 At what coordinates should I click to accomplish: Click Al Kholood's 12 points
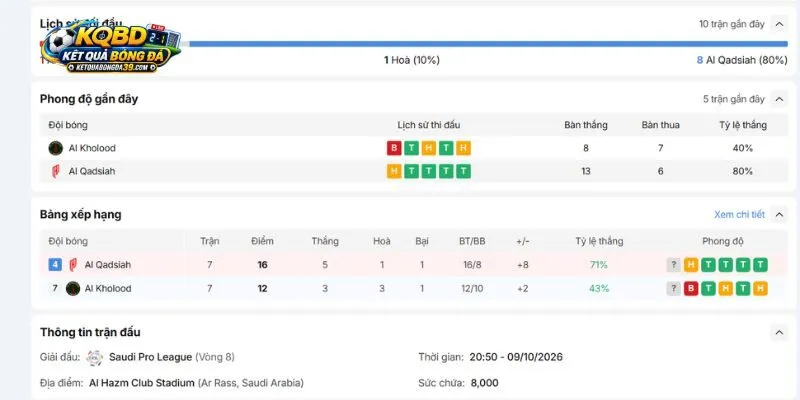(x=262, y=288)
